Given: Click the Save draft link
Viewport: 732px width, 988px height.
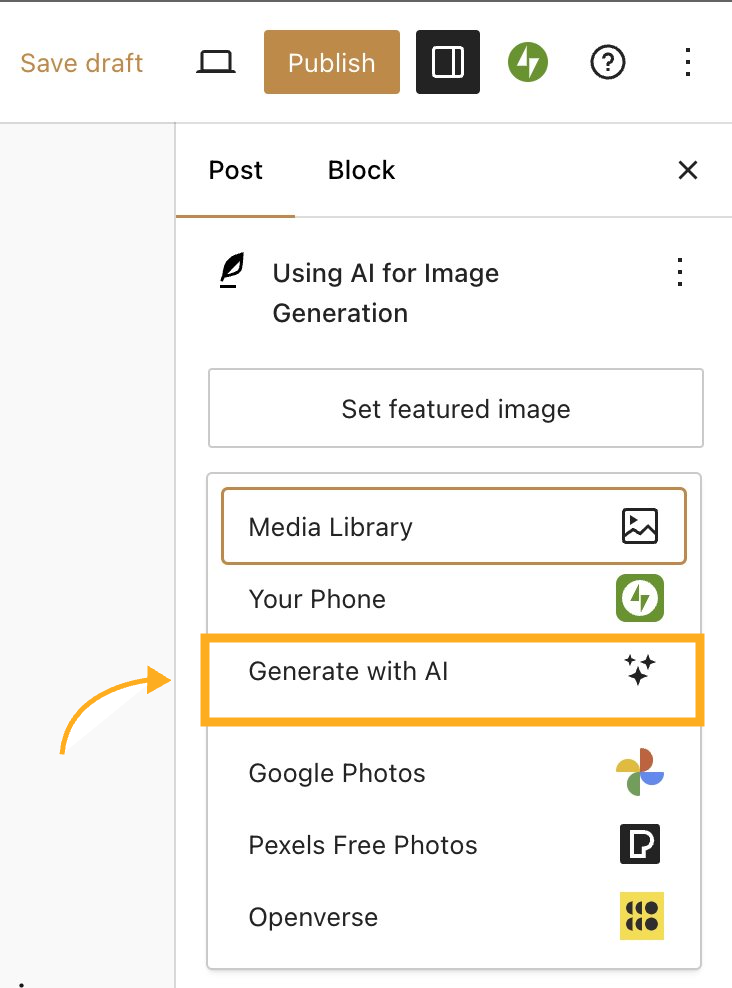Looking at the screenshot, I should [82, 63].
